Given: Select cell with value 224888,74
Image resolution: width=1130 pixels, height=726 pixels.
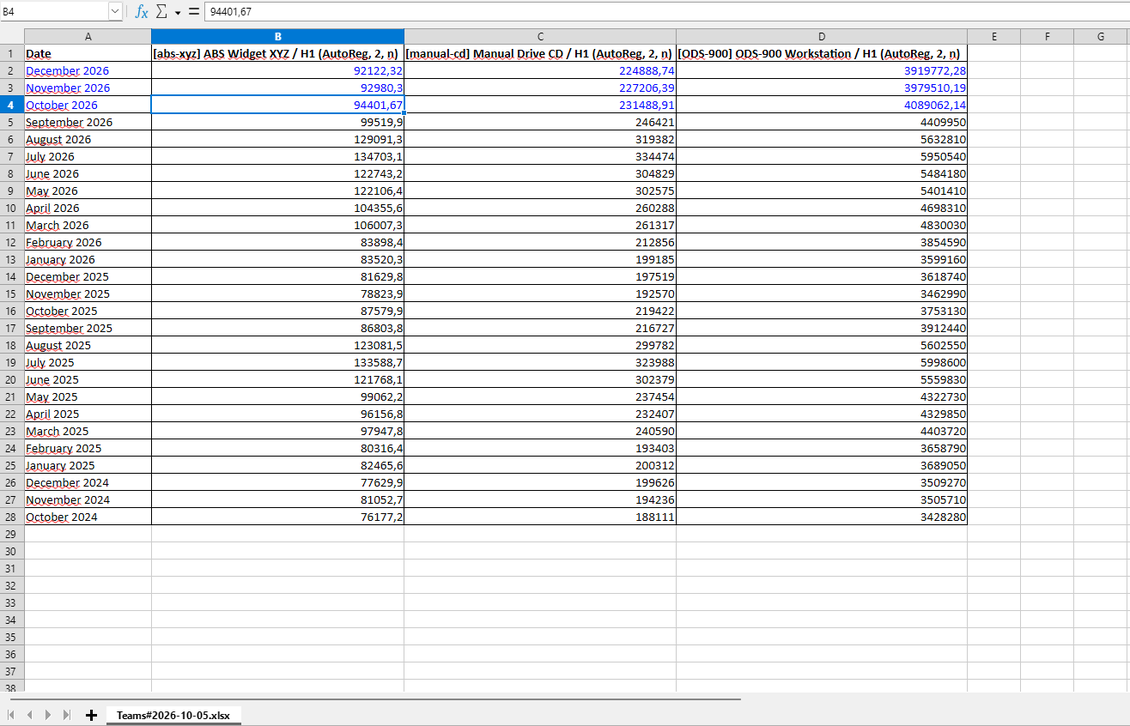Looking at the screenshot, I should click(540, 71).
